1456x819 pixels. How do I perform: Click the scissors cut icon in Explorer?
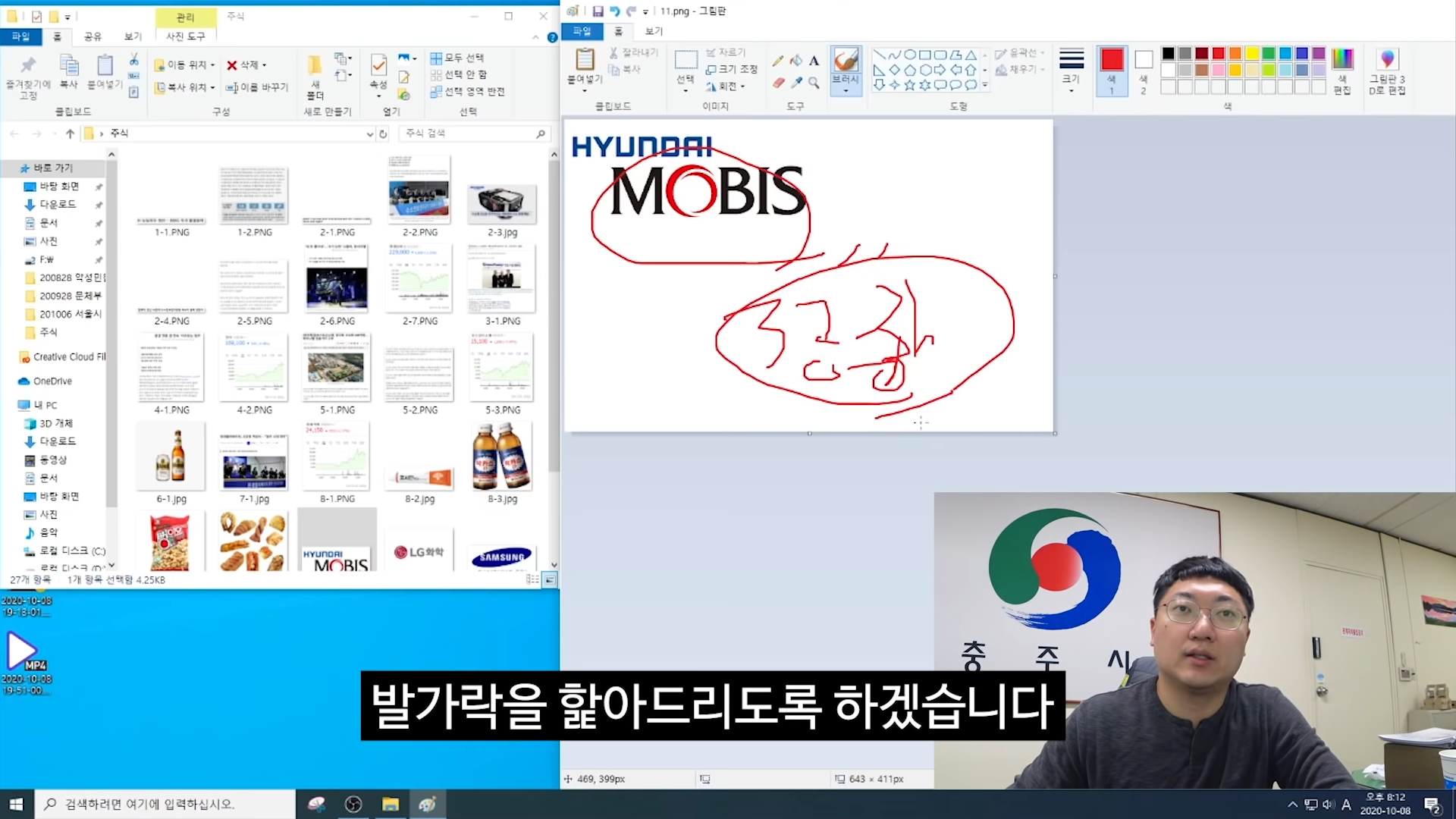[133, 58]
